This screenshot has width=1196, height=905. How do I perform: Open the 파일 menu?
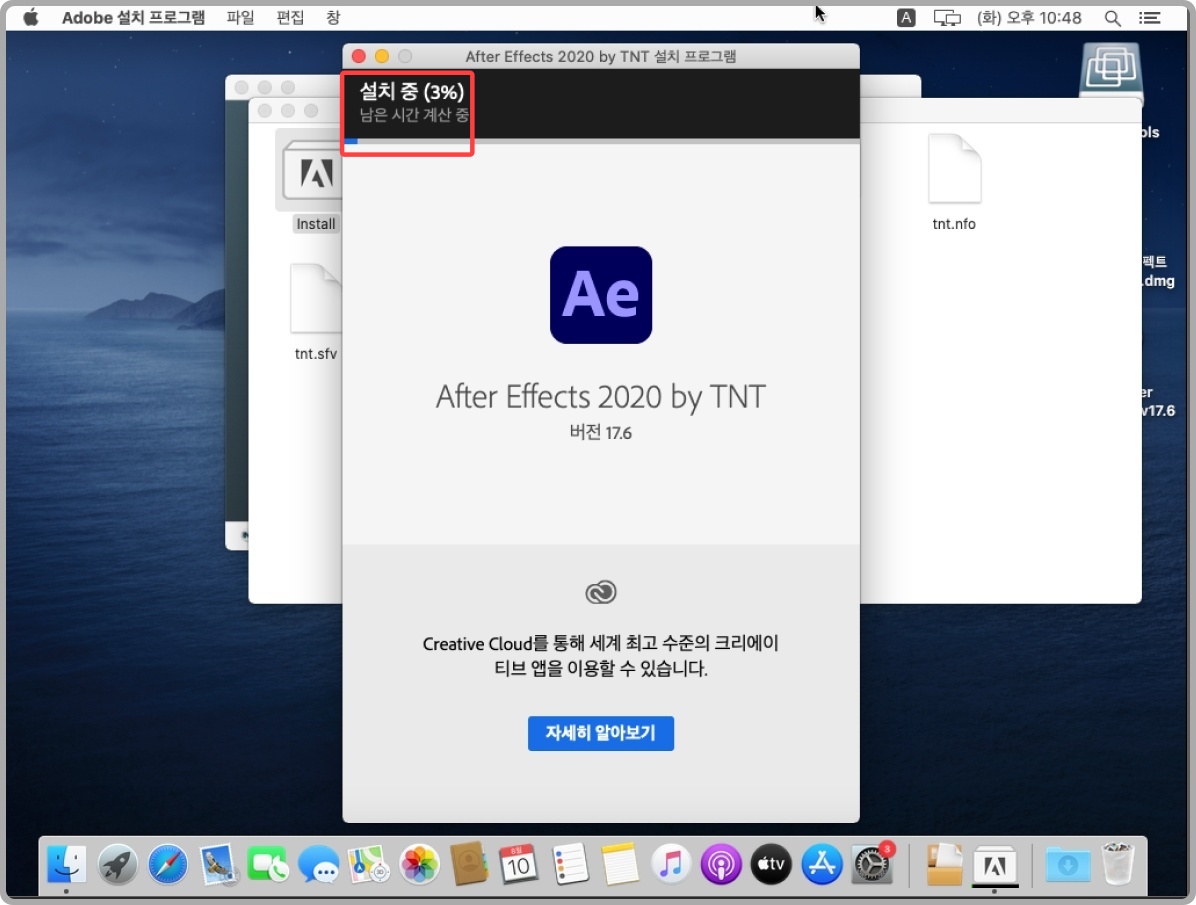tap(240, 18)
